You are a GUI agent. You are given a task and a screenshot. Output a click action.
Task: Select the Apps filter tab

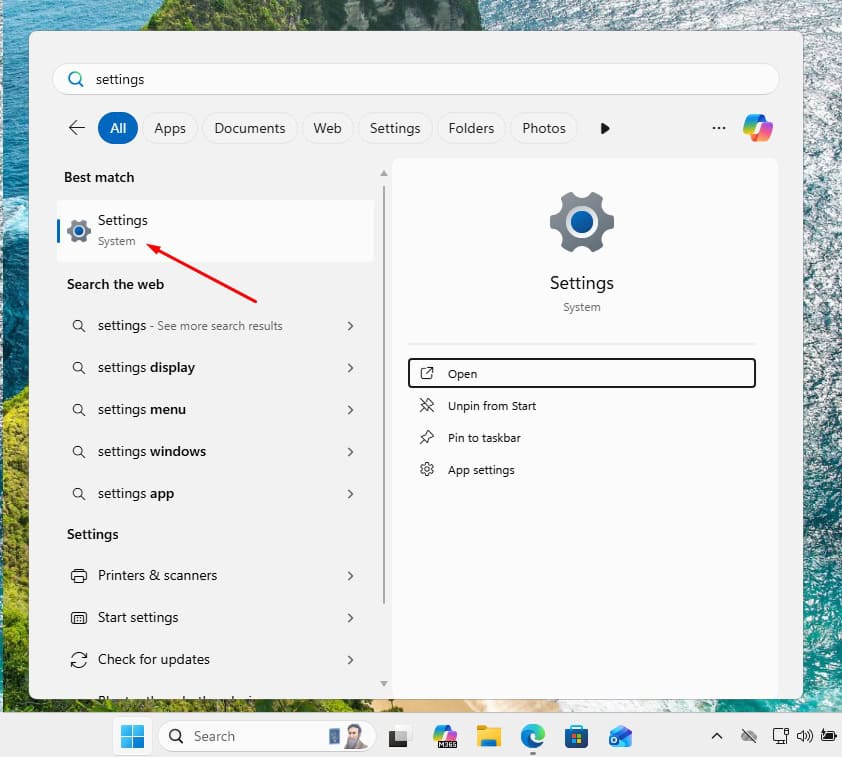170,128
